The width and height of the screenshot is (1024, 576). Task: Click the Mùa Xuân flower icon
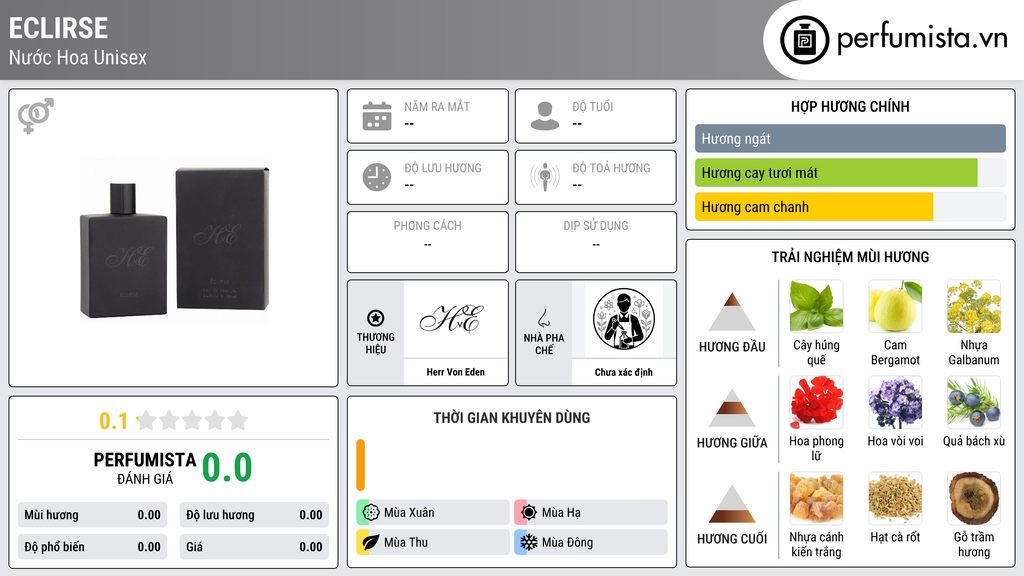tap(371, 513)
